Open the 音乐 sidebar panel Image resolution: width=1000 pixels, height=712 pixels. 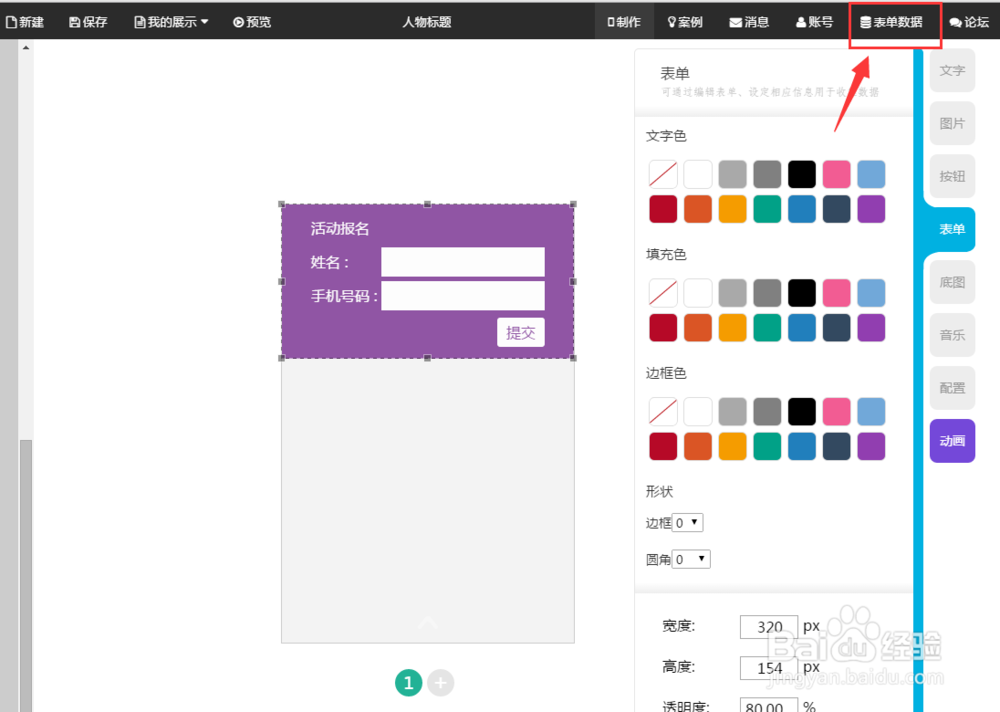click(951, 335)
